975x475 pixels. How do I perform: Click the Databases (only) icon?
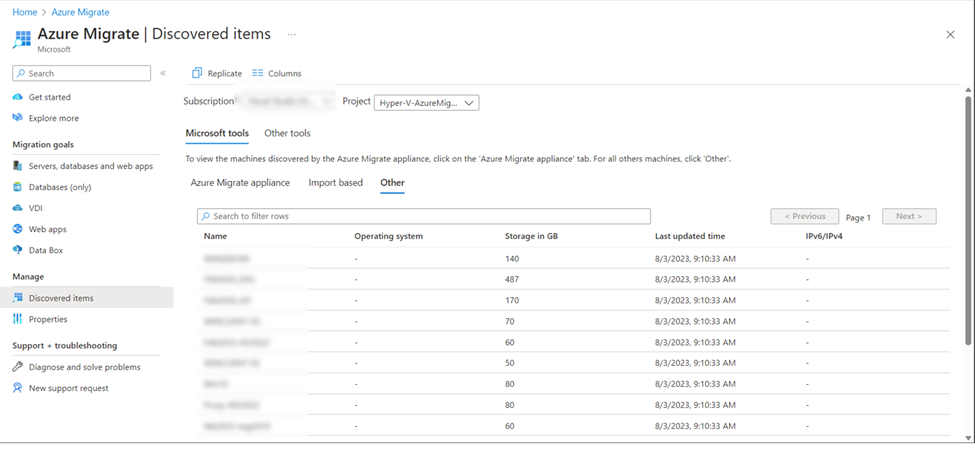(x=17, y=187)
